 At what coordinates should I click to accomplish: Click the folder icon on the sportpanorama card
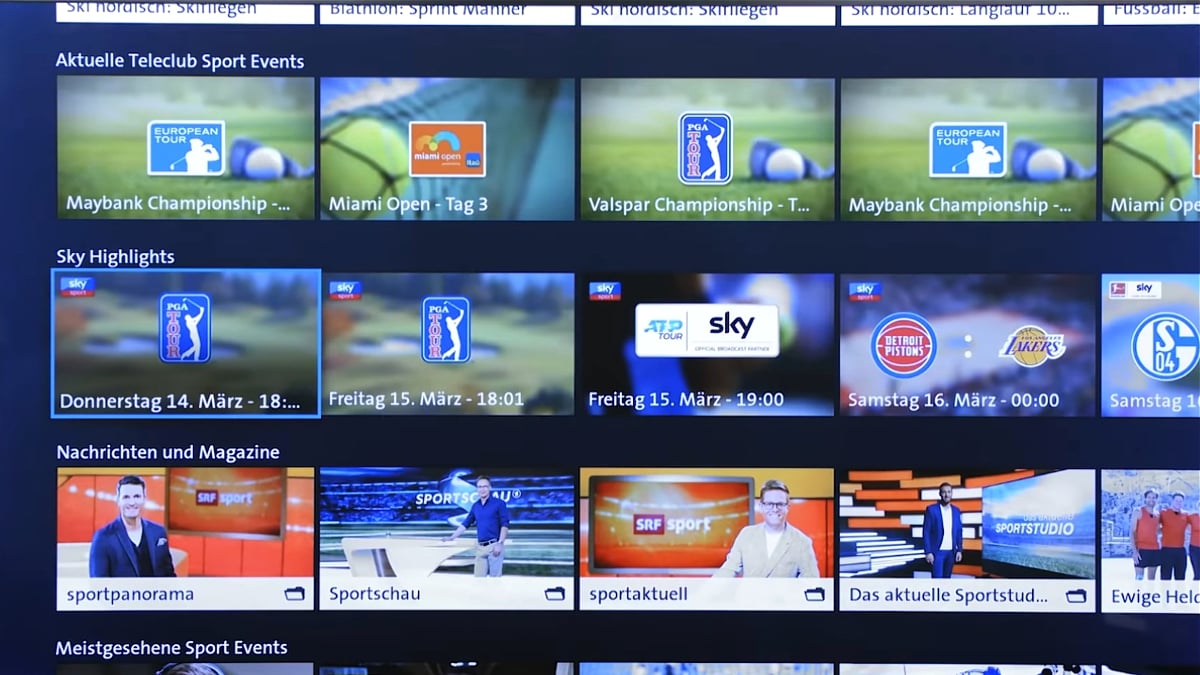pos(295,594)
